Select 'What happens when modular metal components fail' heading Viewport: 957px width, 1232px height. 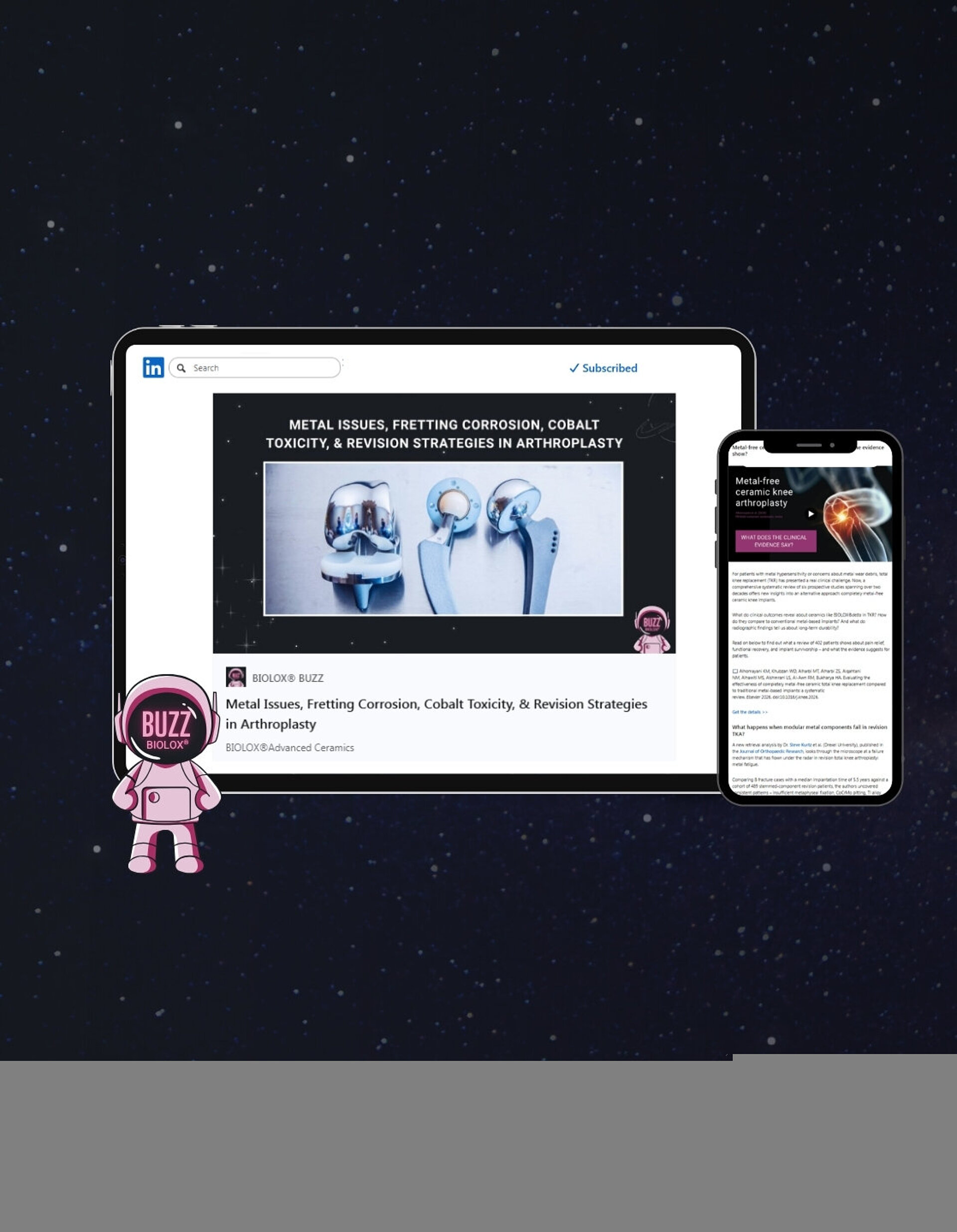pos(809,730)
